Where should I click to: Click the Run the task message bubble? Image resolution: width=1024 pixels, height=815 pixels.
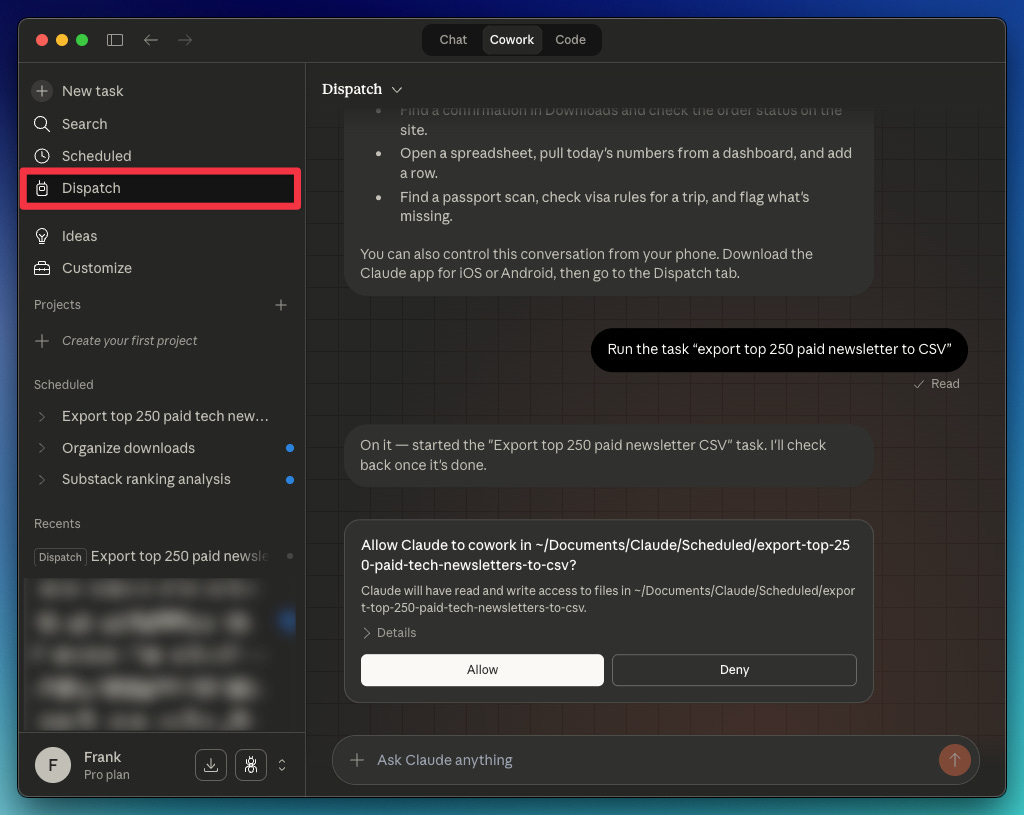779,349
